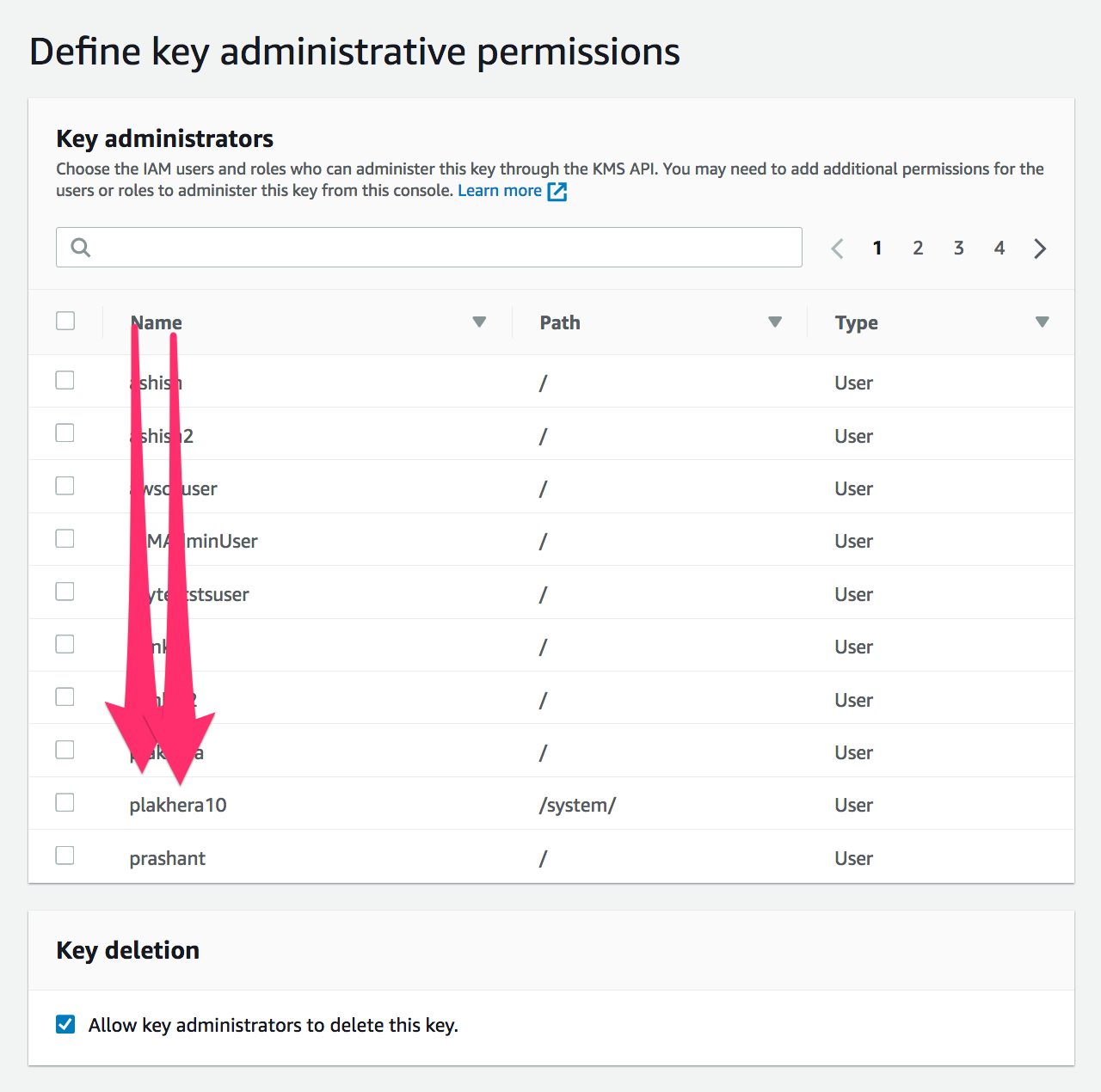This screenshot has width=1101, height=1092.
Task: Select the prashant row in the table
Action: 168,857
